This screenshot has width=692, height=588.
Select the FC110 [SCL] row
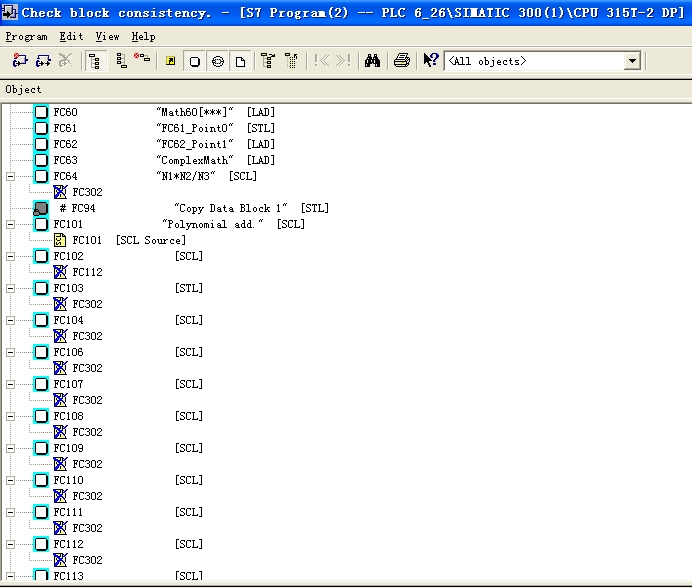(128, 480)
